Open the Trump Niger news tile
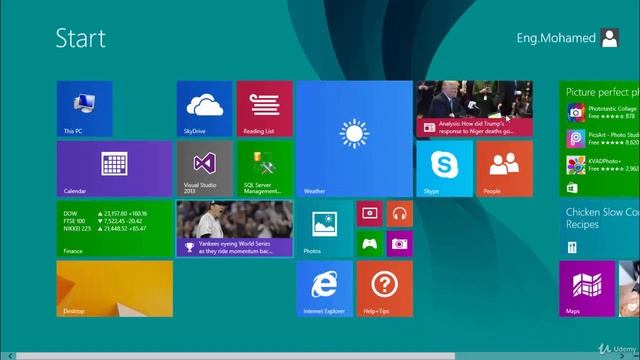The height and width of the screenshot is (360, 640). coord(475,109)
